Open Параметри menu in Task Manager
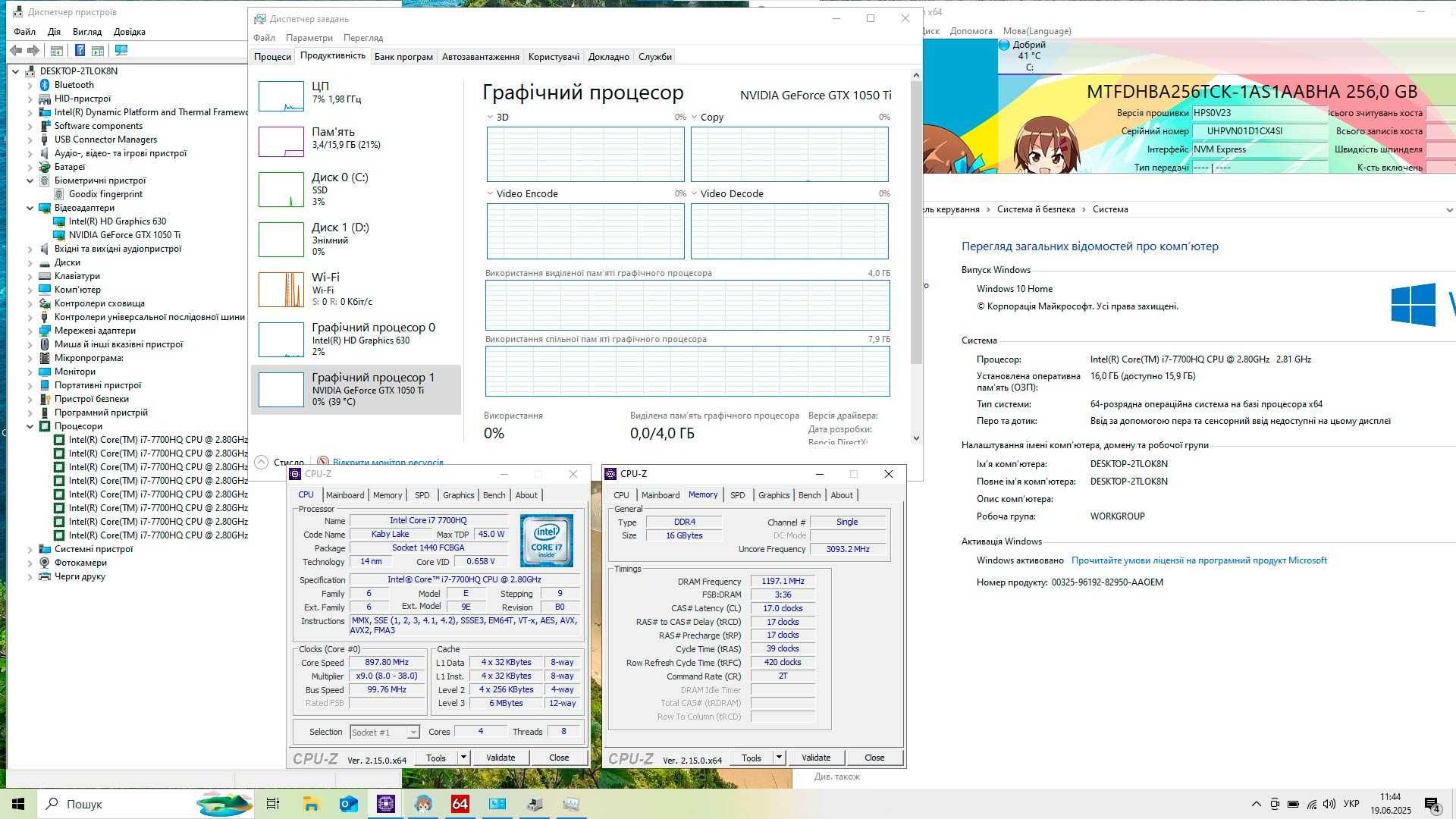 pyautogui.click(x=309, y=38)
